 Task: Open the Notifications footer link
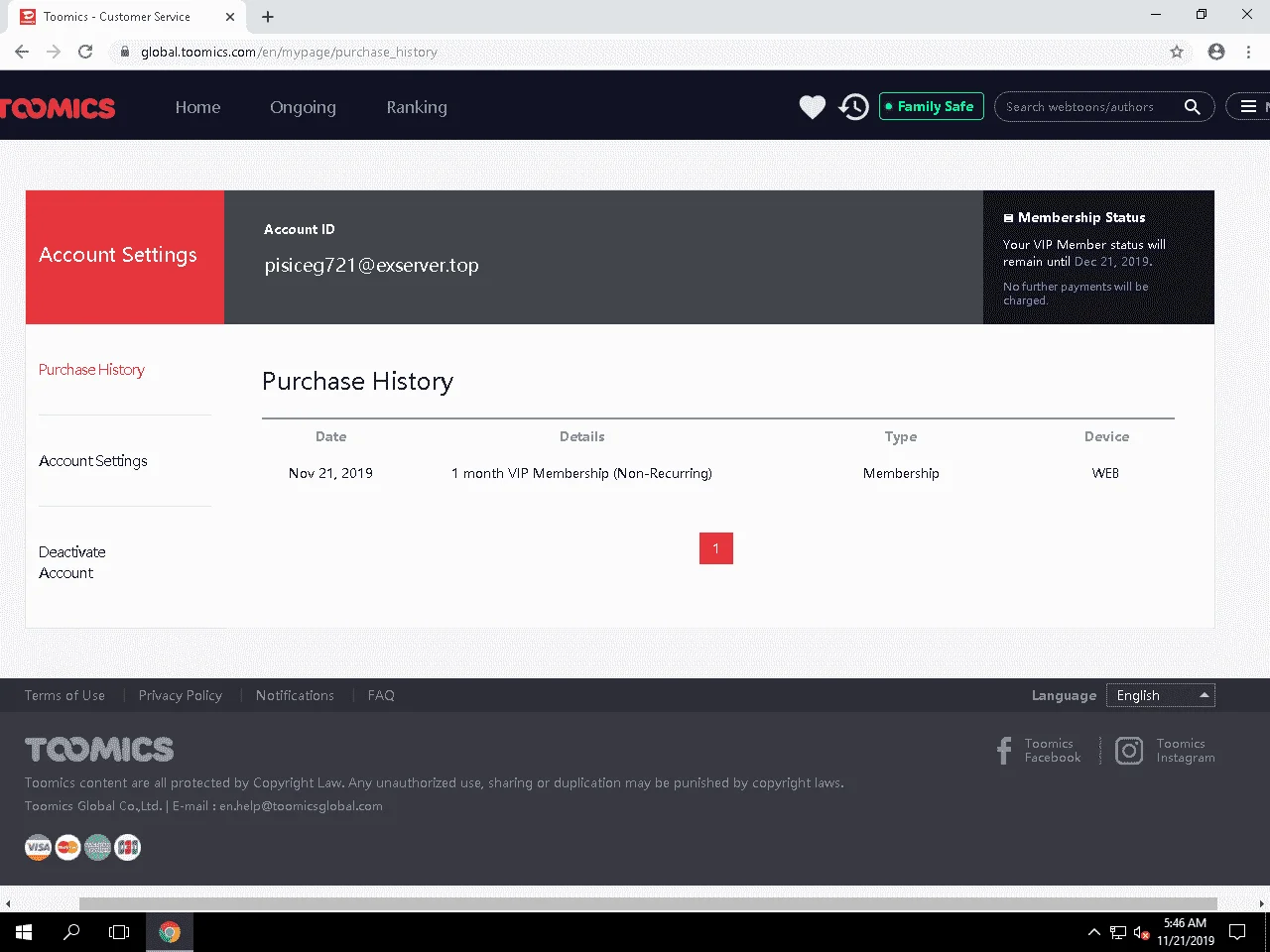[x=295, y=695]
